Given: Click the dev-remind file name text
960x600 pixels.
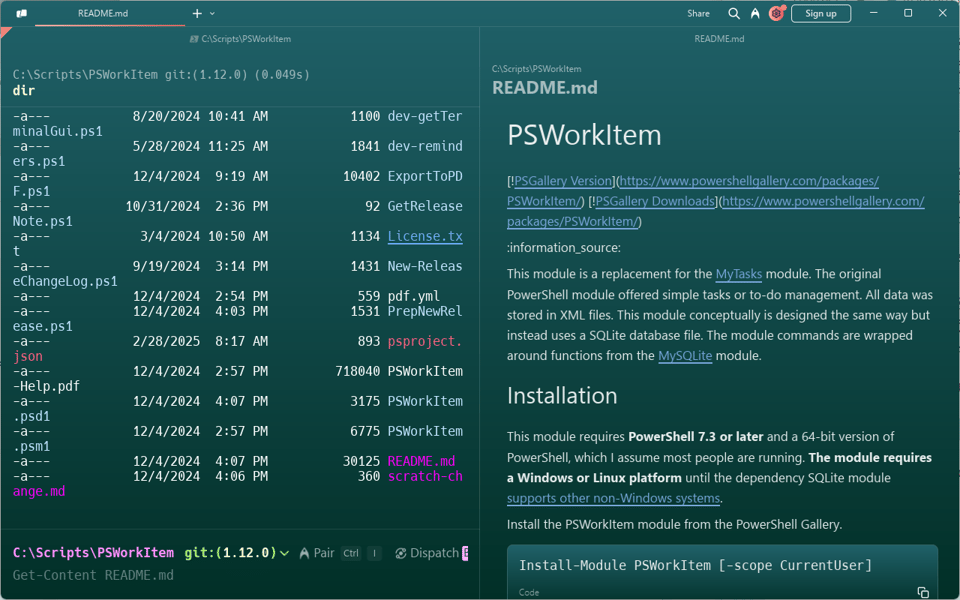Looking at the screenshot, I should pyautogui.click(x=425, y=146).
